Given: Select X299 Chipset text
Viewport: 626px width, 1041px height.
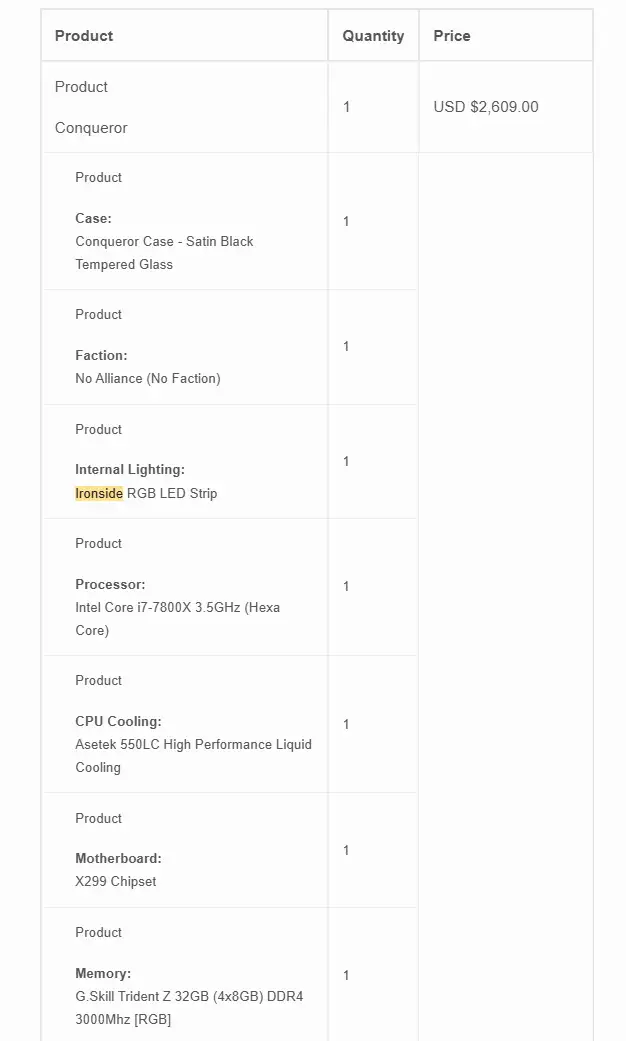Looking at the screenshot, I should click(116, 882).
